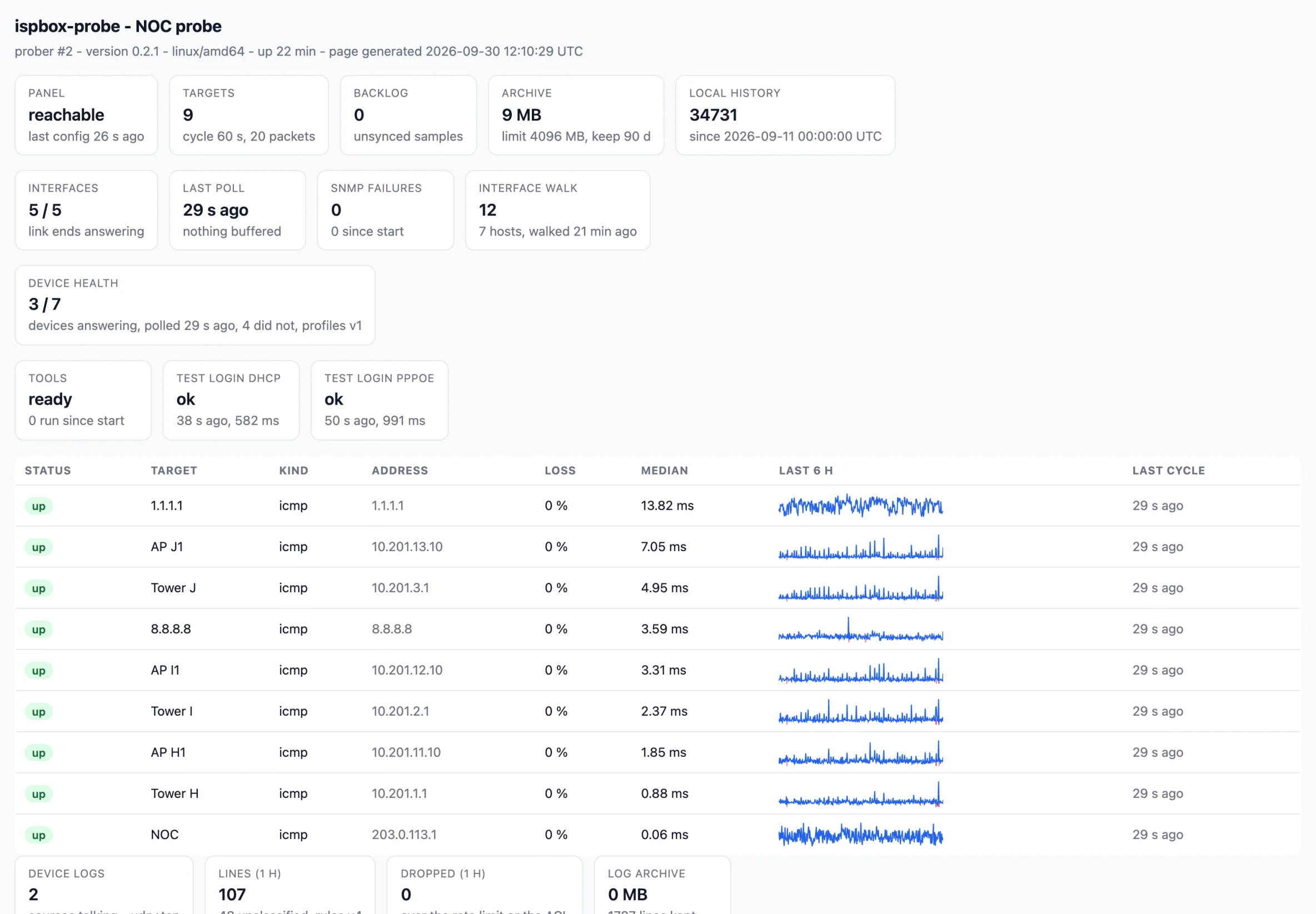1316x914 pixels.
Task: Open the SNMP FAILURES card
Action: click(386, 210)
